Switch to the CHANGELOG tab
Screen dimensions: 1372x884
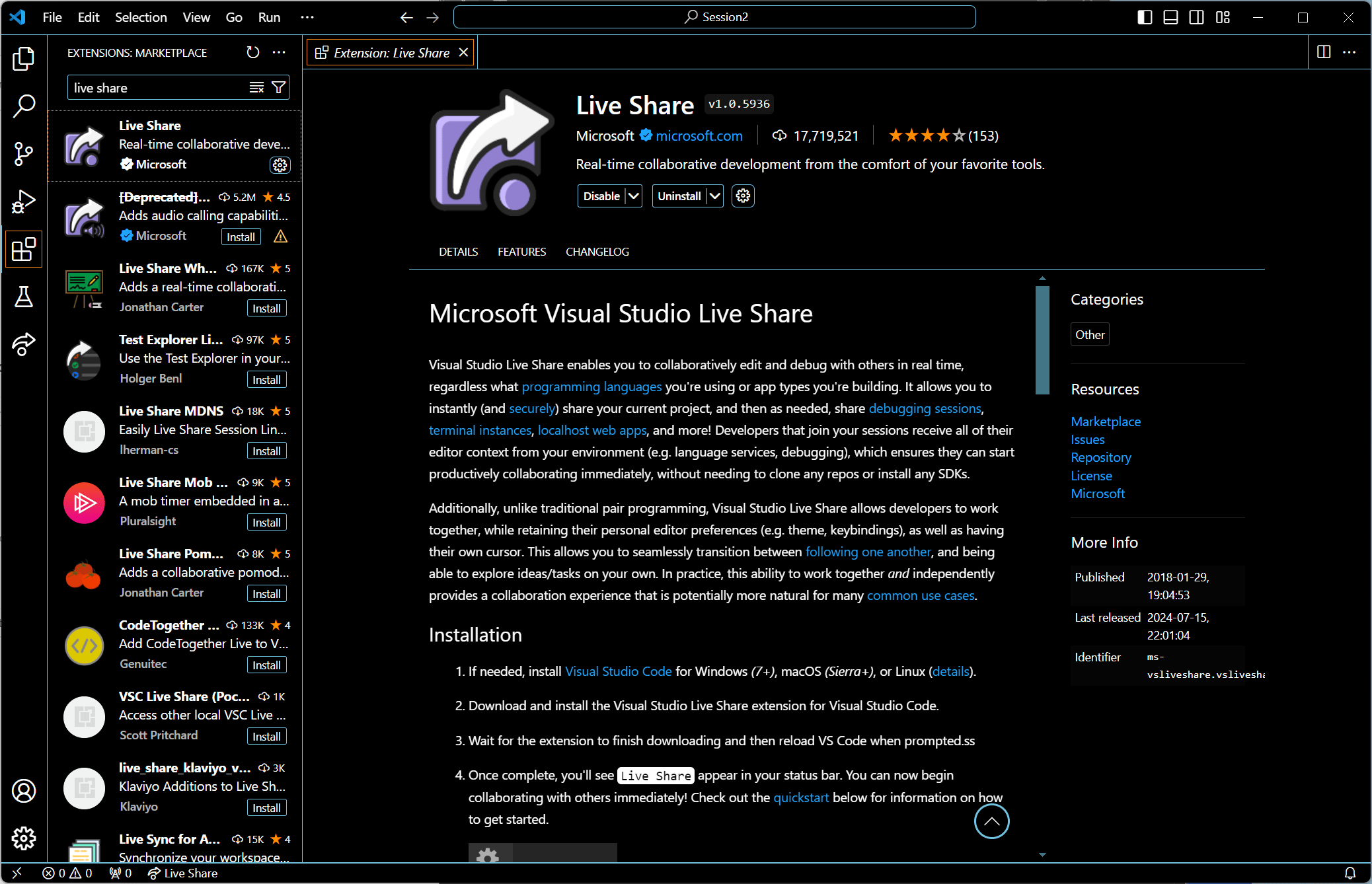click(x=597, y=252)
